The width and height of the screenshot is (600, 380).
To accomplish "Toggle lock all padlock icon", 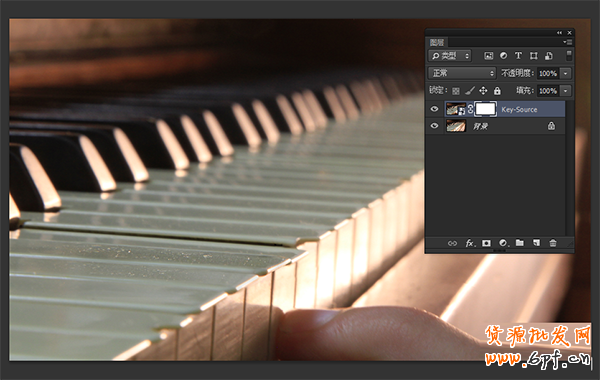I will (x=497, y=91).
